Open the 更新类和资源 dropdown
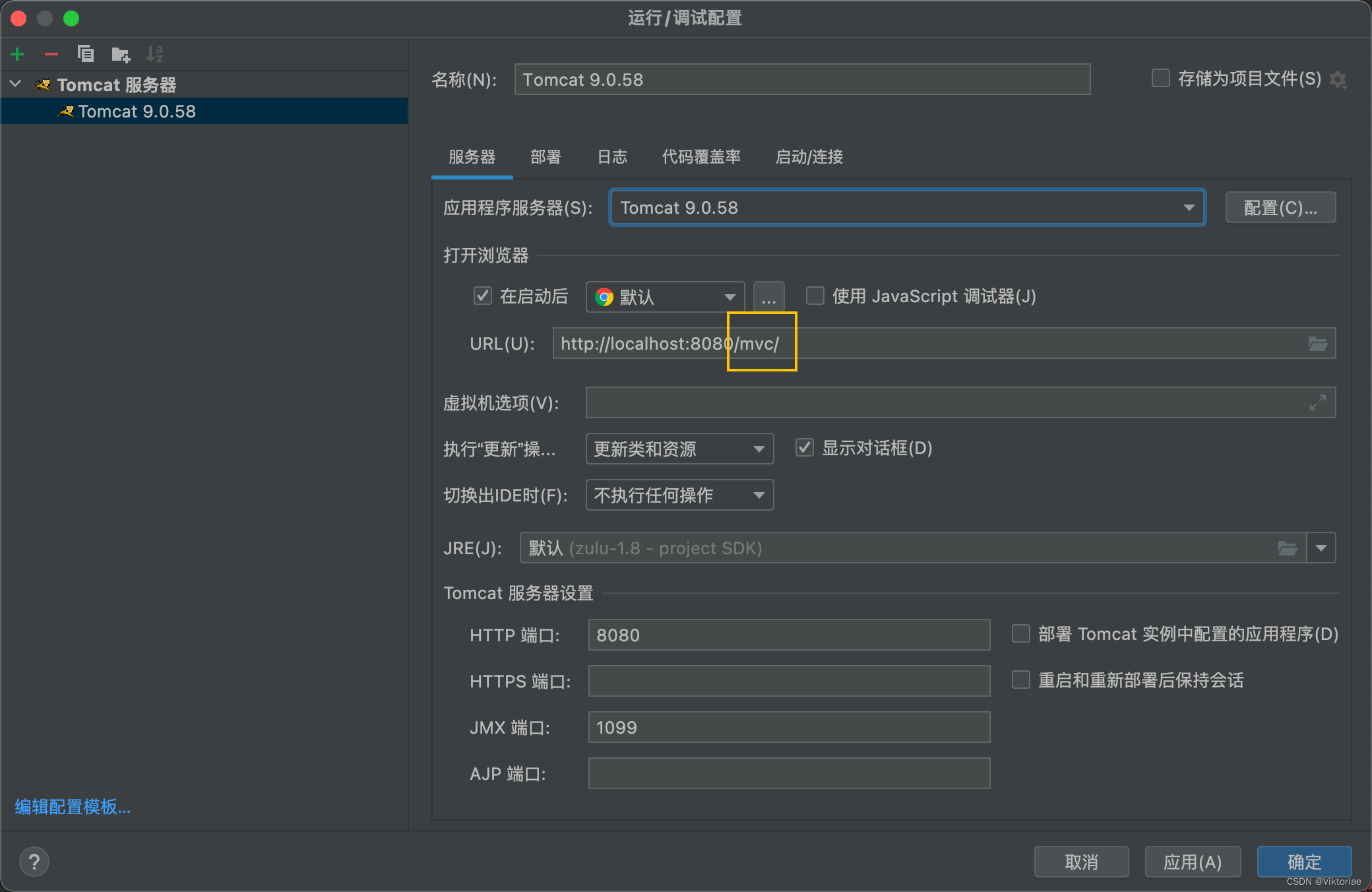 click(679, 449)
